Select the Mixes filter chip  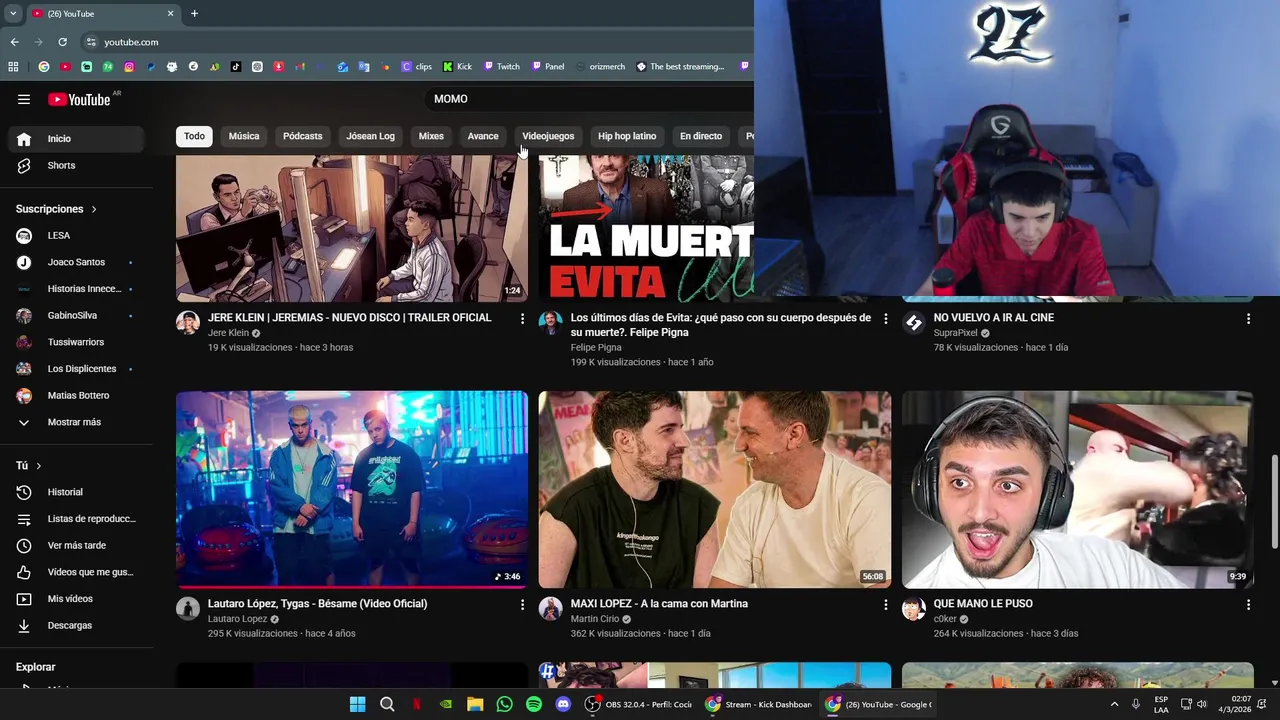[431, 136]
